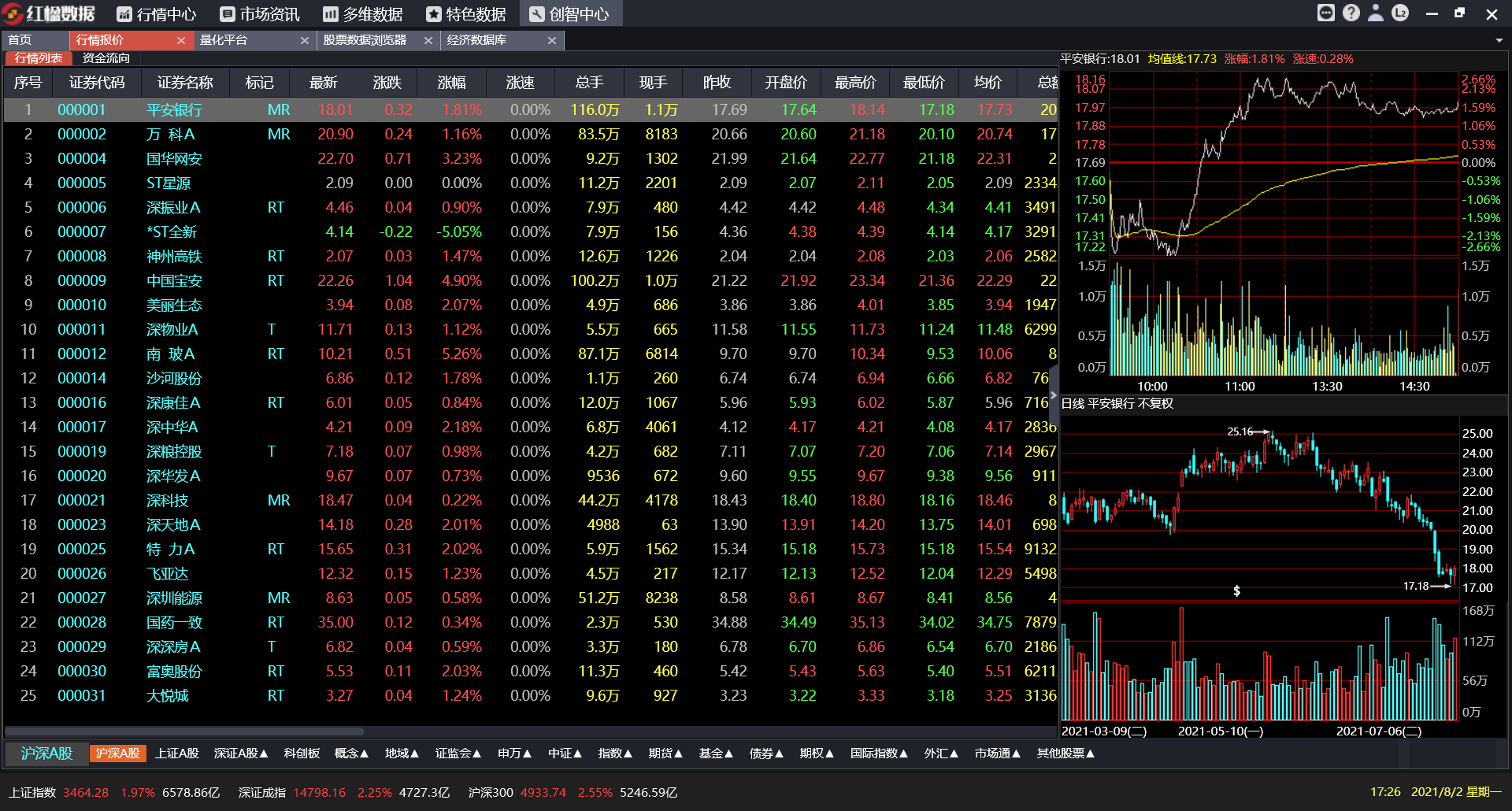Open 行情中心 chart icon menu
The width and height of the screenshot is (1512, 811).
(124, 14)
